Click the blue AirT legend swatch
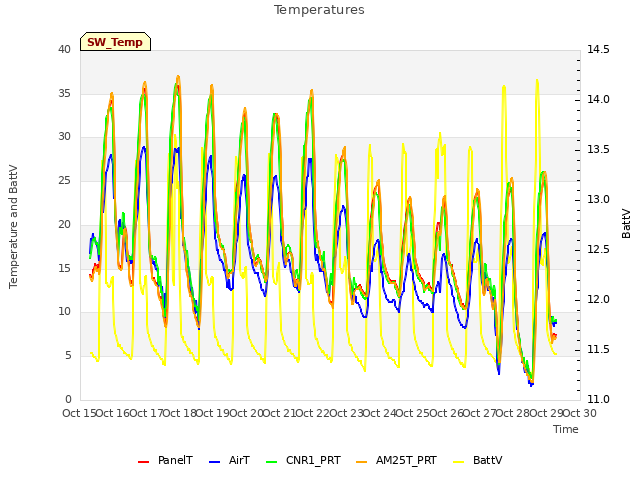Image resolution: width=640 pixels, height=480 pixels. click(215, 462)
